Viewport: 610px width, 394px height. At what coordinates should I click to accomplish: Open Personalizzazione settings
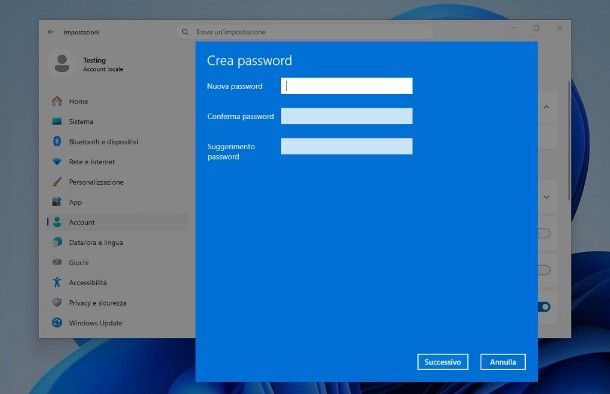[117, 182]
